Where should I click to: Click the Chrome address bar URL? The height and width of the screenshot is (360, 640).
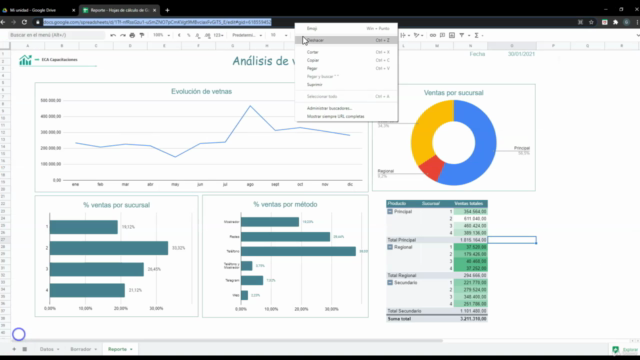pyautogui.click(x=157, y=22)
